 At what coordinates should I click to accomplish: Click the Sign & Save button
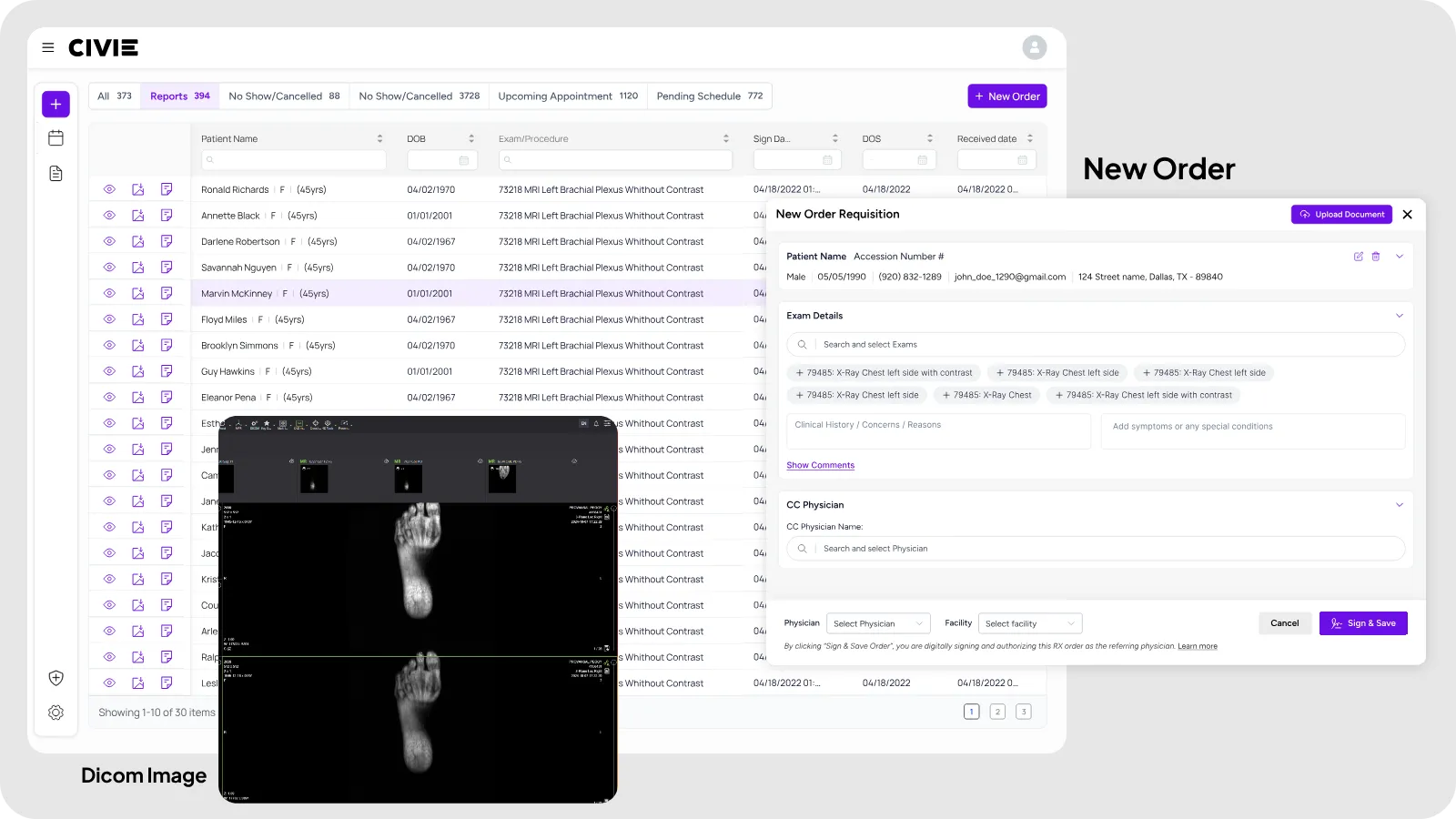[1362, 623]
